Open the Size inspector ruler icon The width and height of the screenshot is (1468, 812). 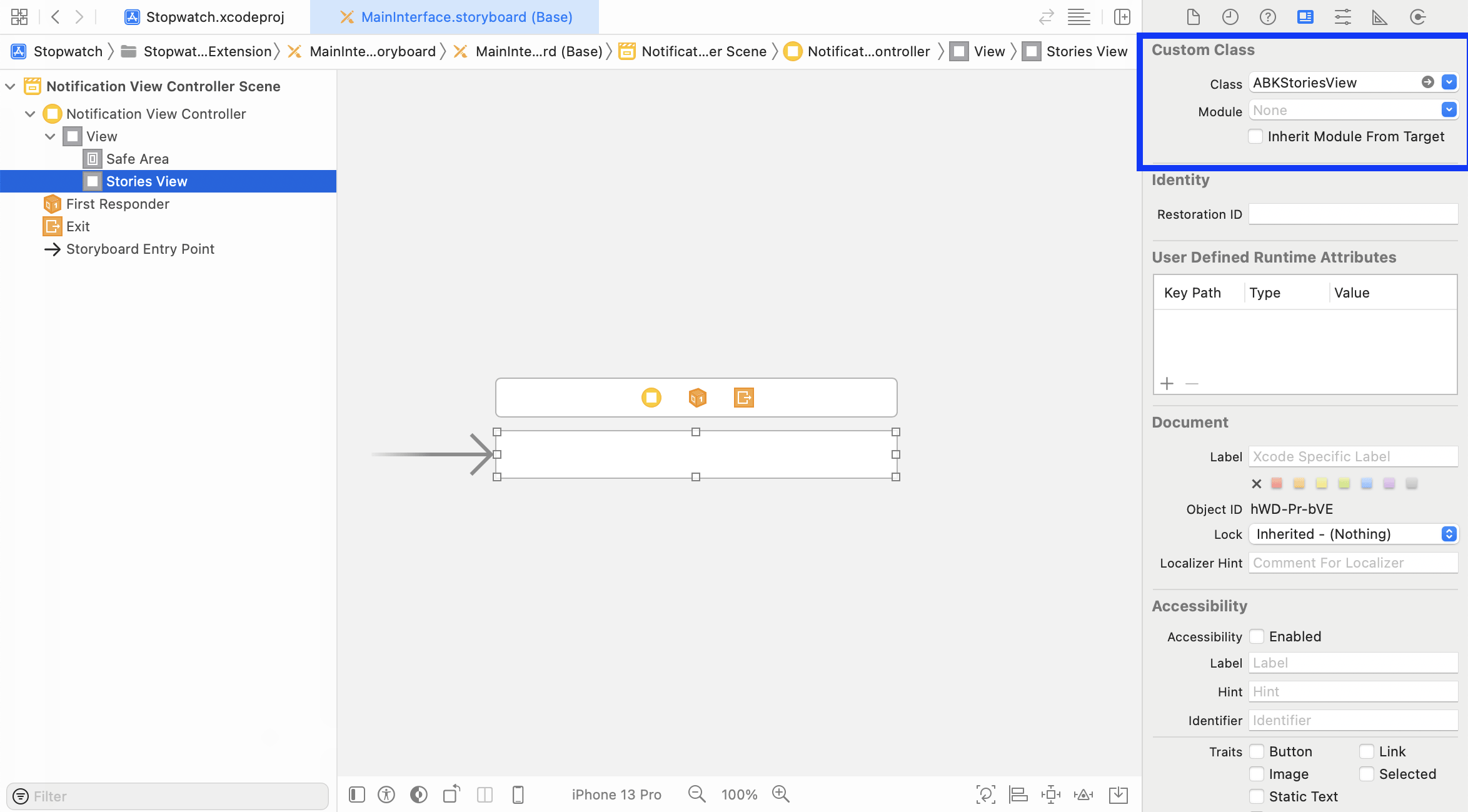[1379, 17]
